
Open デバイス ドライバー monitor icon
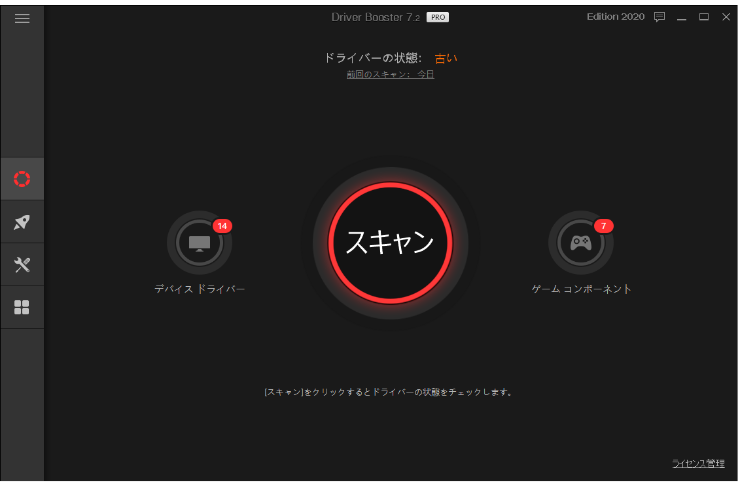point(199,243)
